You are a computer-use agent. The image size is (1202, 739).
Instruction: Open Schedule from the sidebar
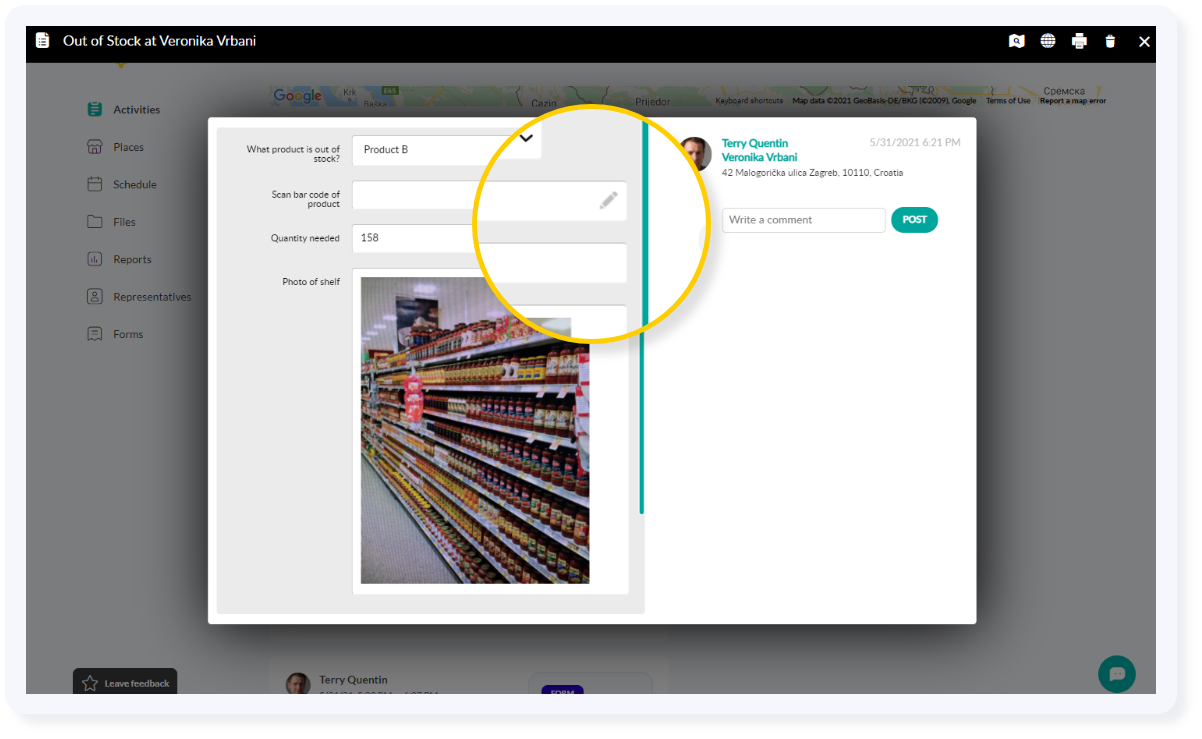[x=96, y=184]
